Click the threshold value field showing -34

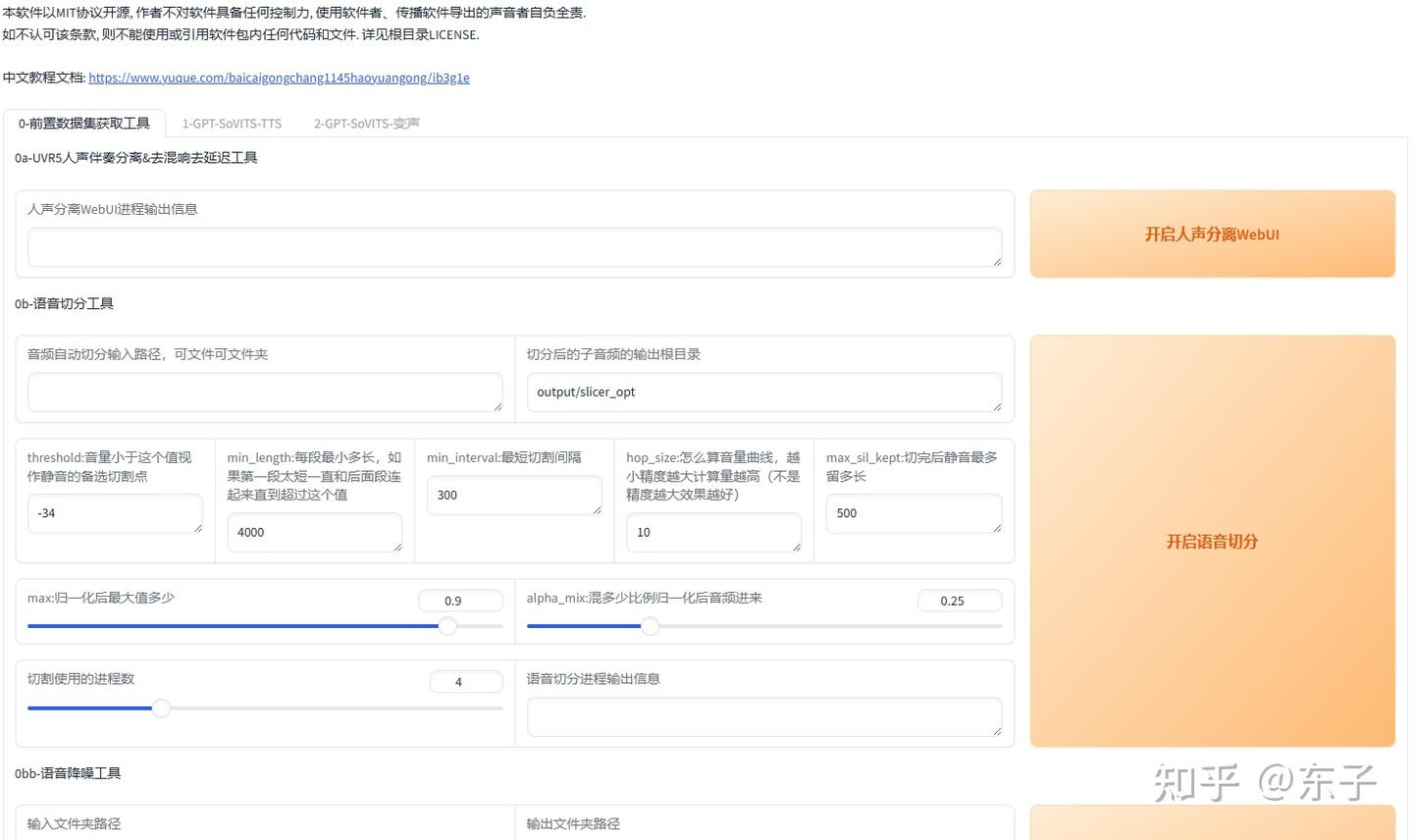click(x=115, y=512)
